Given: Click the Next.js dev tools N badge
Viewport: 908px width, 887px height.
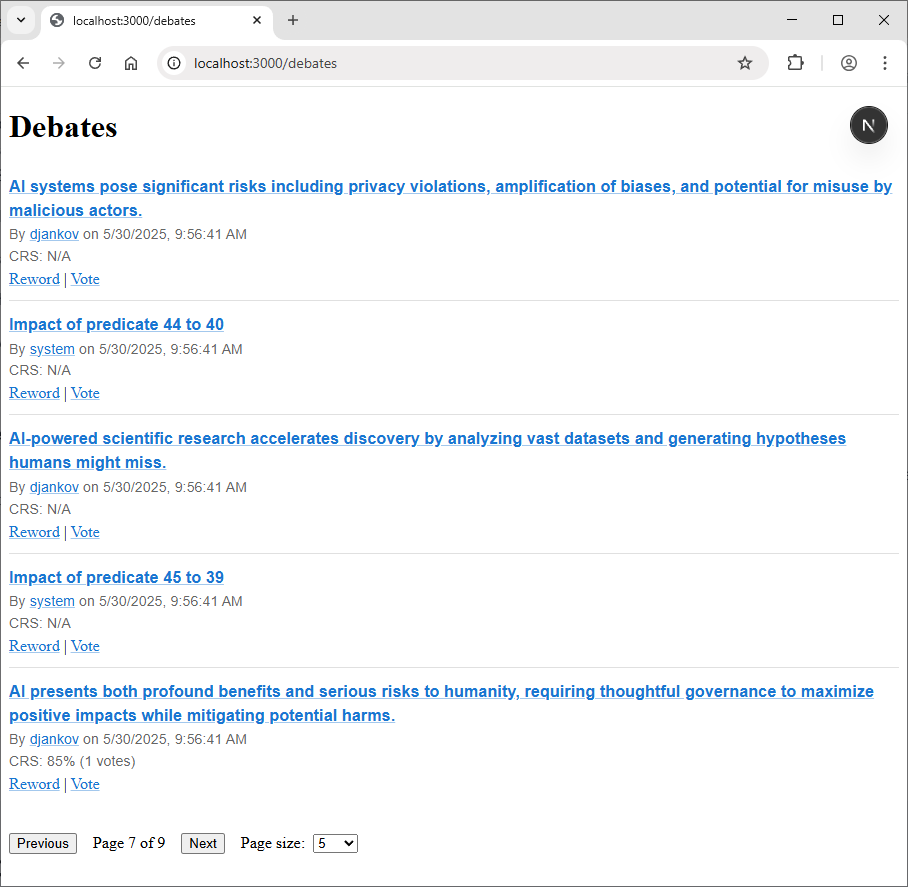Looking at the screenshot, I should (868, 125).
